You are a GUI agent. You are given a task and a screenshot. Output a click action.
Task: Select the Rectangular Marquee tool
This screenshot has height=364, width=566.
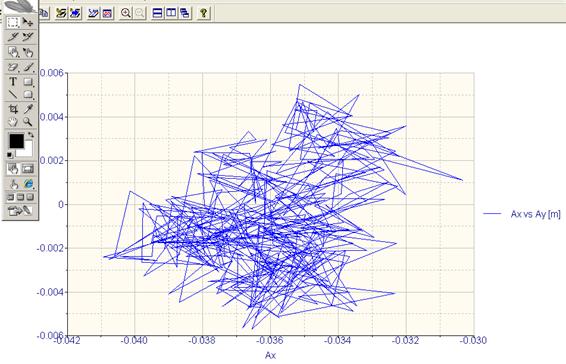coord(13,22)
